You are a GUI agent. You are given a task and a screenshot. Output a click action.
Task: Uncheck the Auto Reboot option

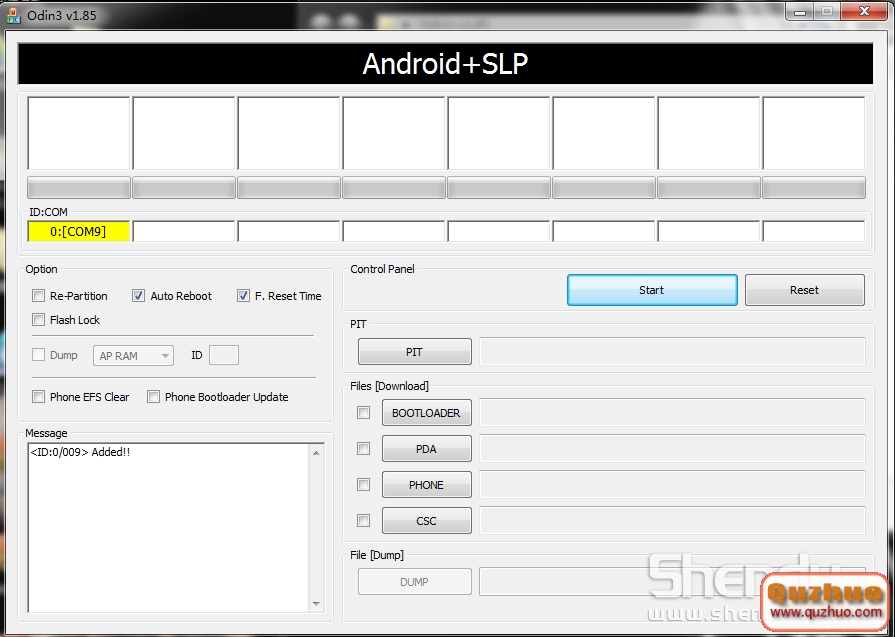click(x=138, y=296)
